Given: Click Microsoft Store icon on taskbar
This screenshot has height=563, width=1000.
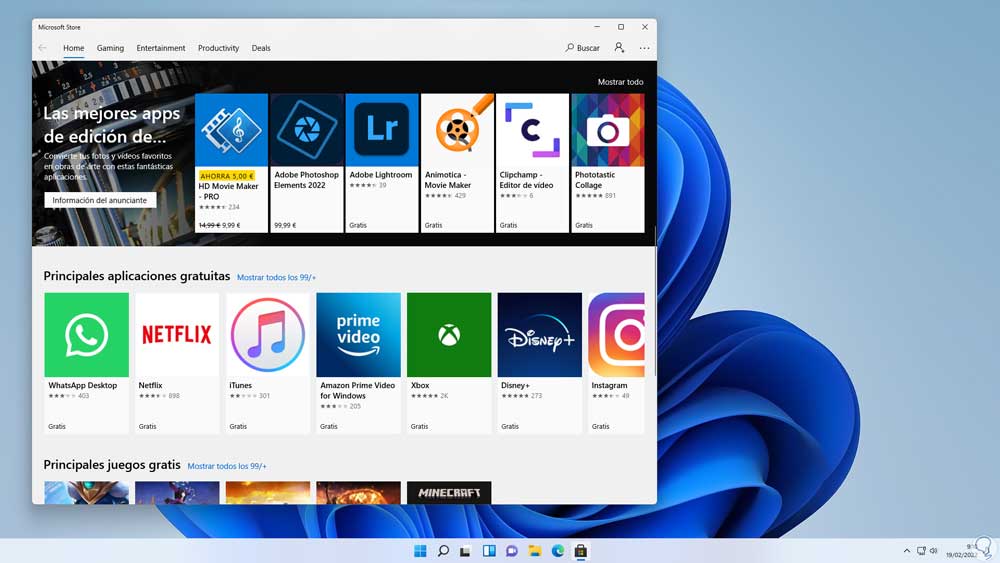Looking at the screenshot, I should pyautogui.click(x=580, y=551).
